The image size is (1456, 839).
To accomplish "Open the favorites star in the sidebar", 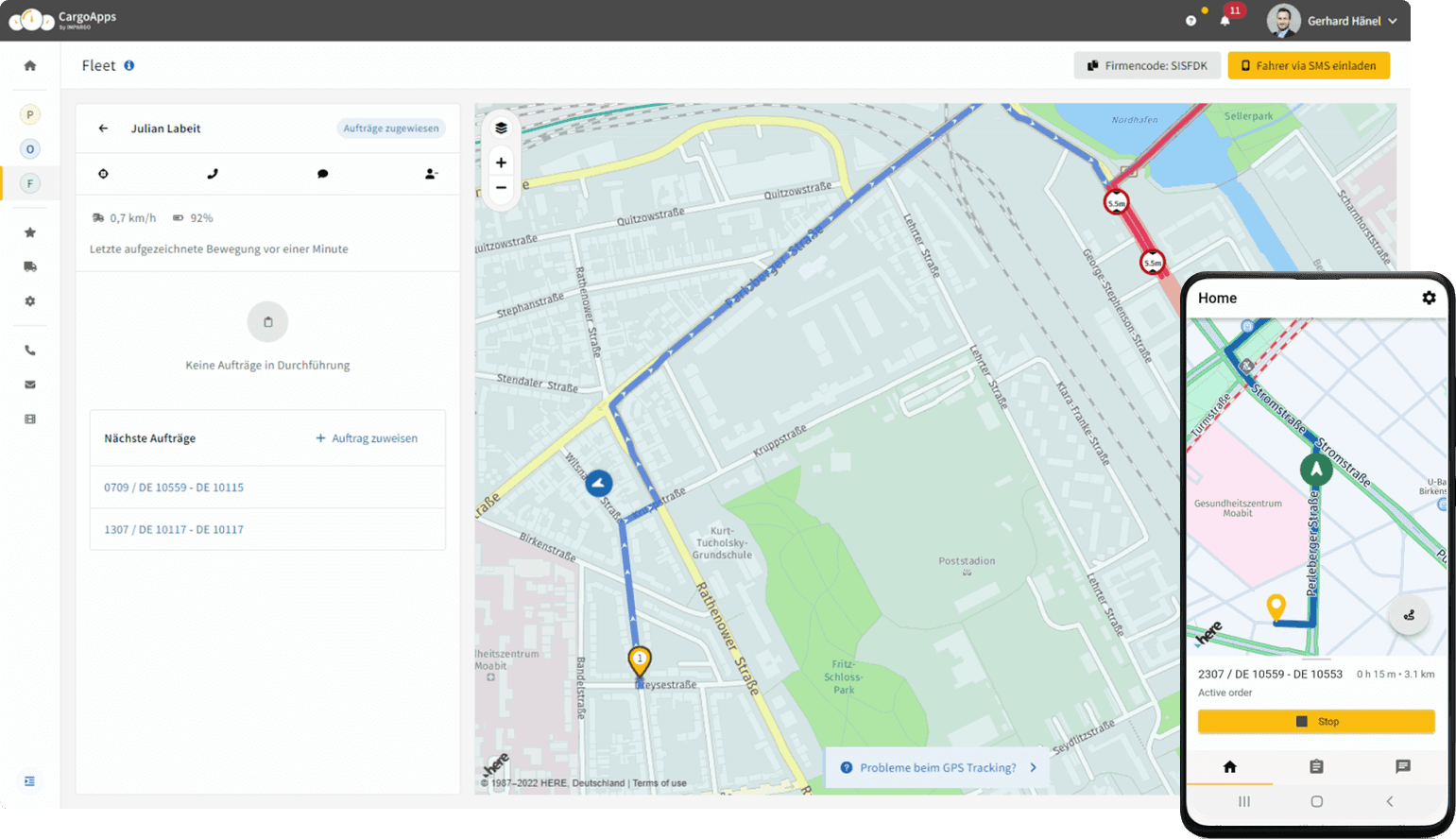I will click(29, 231).
